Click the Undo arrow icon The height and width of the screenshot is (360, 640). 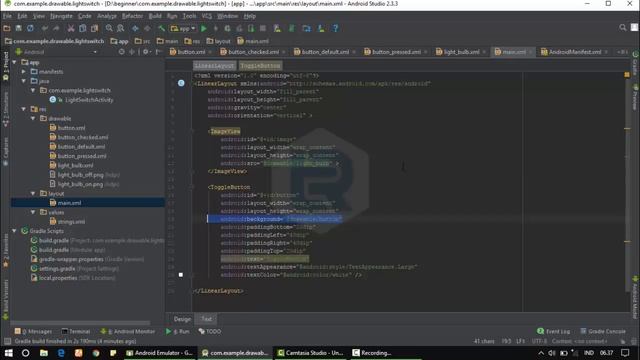click(44, 28)
